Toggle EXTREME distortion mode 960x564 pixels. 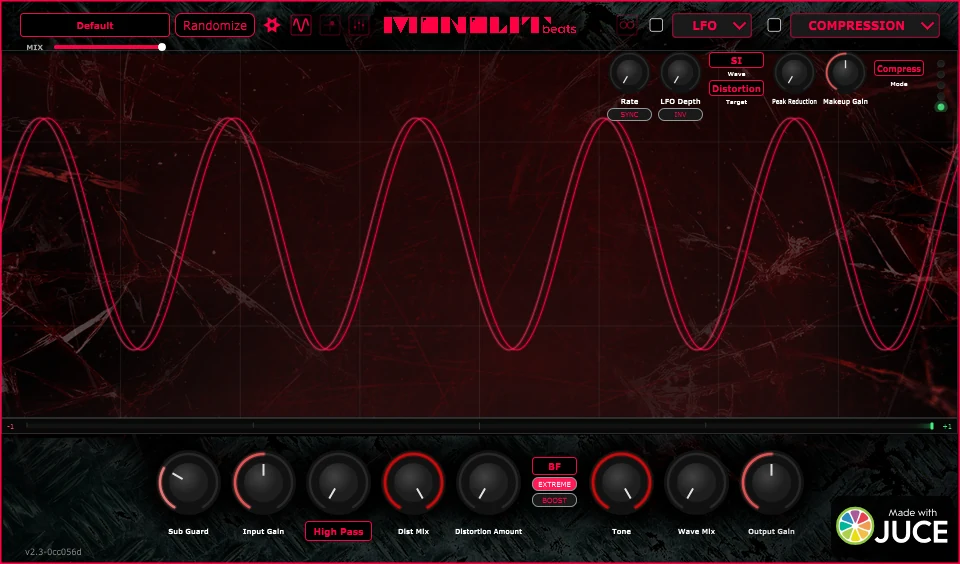tap(554, 484)
